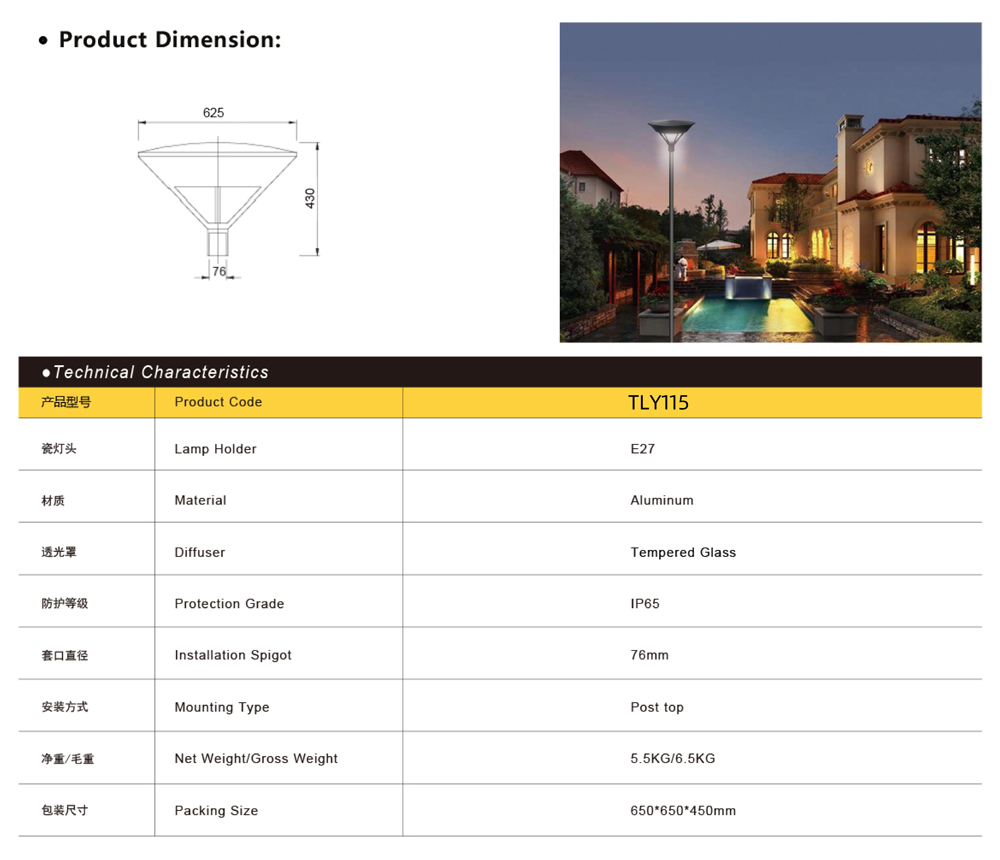Select the 76mm spigot value in table
The image size is (1000, 860).
pyautogui.click(x=649, y=655)
